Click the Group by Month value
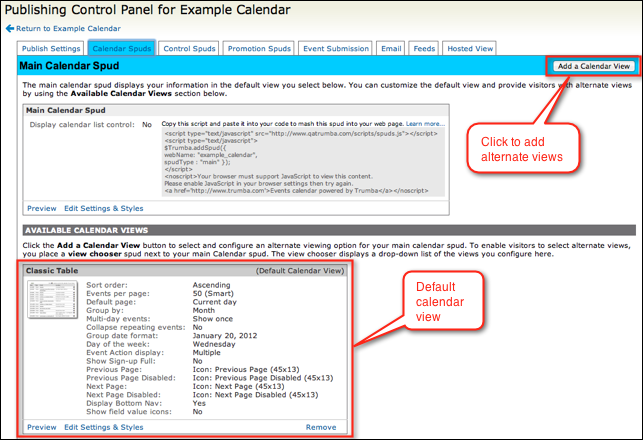The height and width of the screenshot is (440, 643). 204,310
